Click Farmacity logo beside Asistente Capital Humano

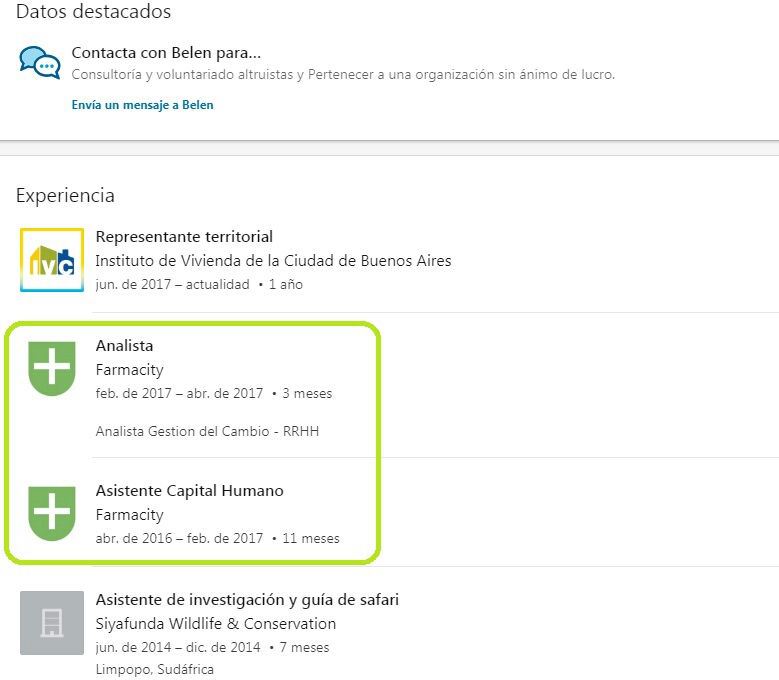52,513
